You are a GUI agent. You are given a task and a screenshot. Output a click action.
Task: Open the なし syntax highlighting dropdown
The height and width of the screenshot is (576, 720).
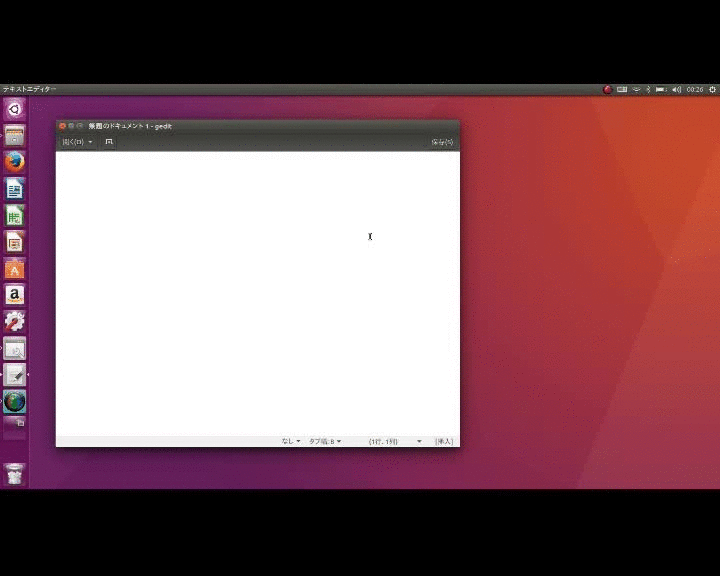coord(291,441)
